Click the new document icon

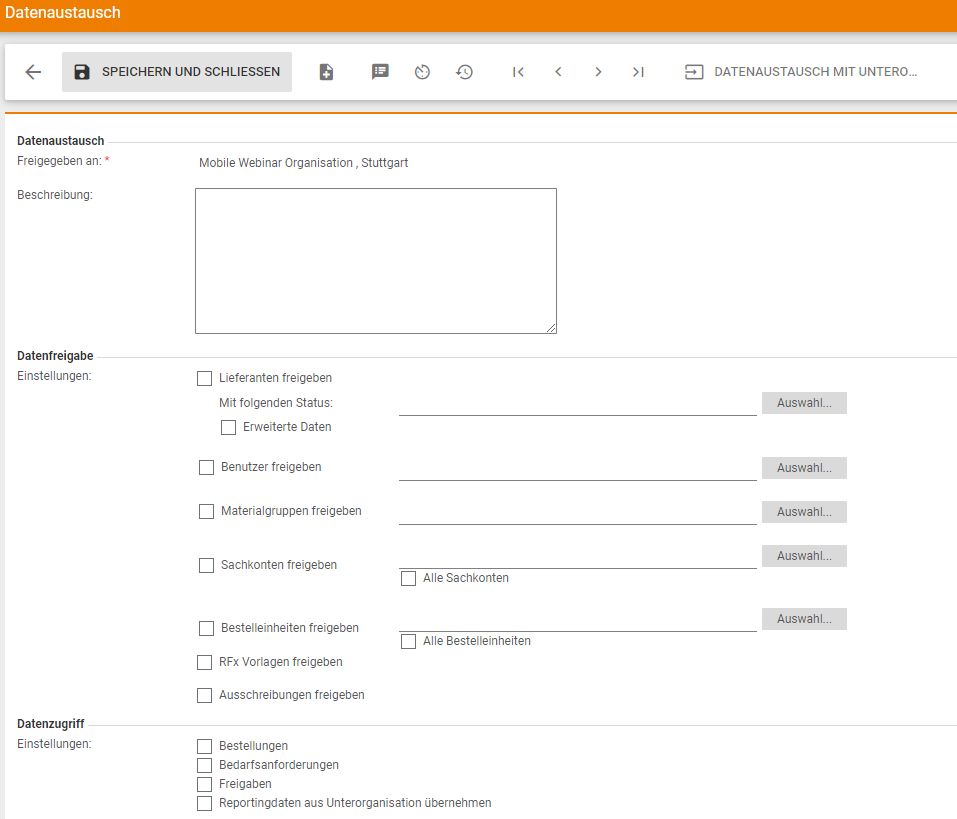tap(326, 72)
